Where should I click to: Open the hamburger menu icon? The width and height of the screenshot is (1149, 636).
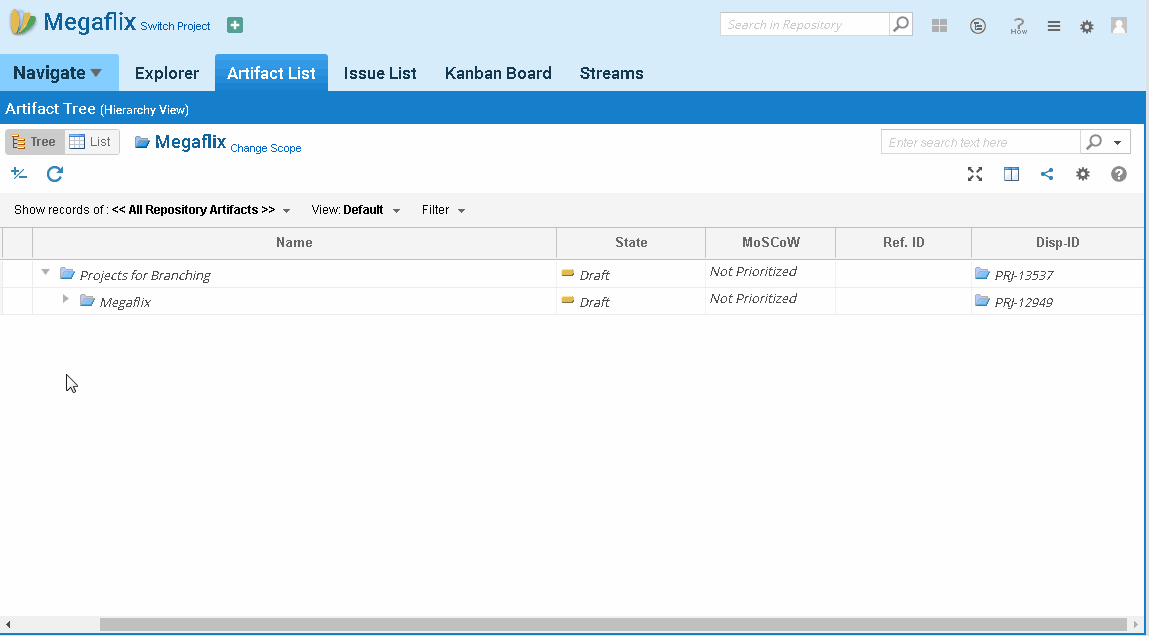tap(1054, 26)
